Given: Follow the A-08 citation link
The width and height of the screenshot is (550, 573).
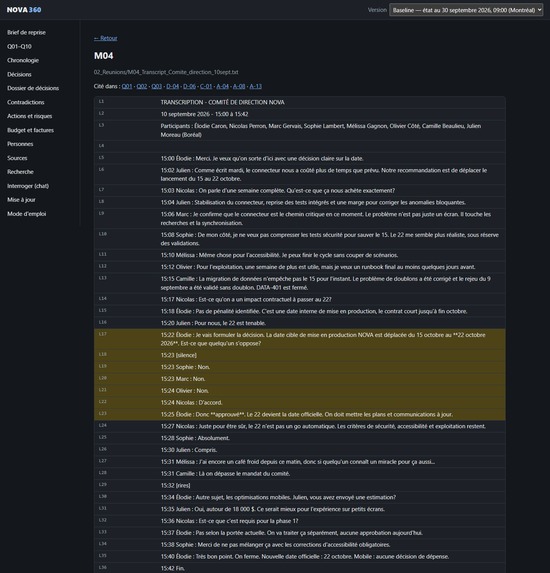Looking at the screenshot, I should tap(239, 86).
